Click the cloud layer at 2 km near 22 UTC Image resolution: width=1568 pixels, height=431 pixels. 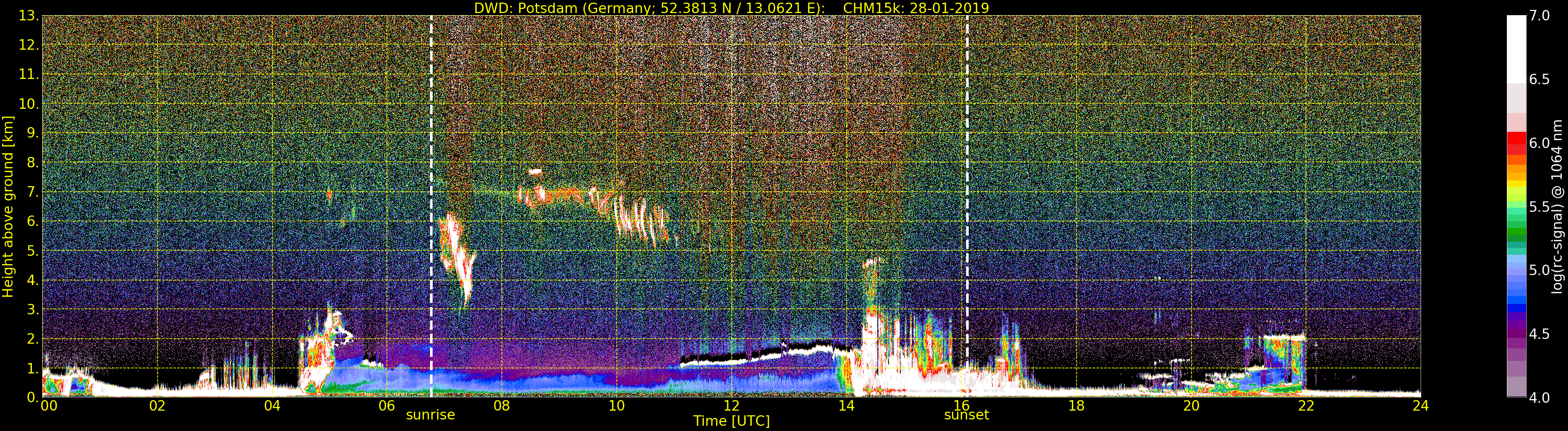tap(1284, 337)
